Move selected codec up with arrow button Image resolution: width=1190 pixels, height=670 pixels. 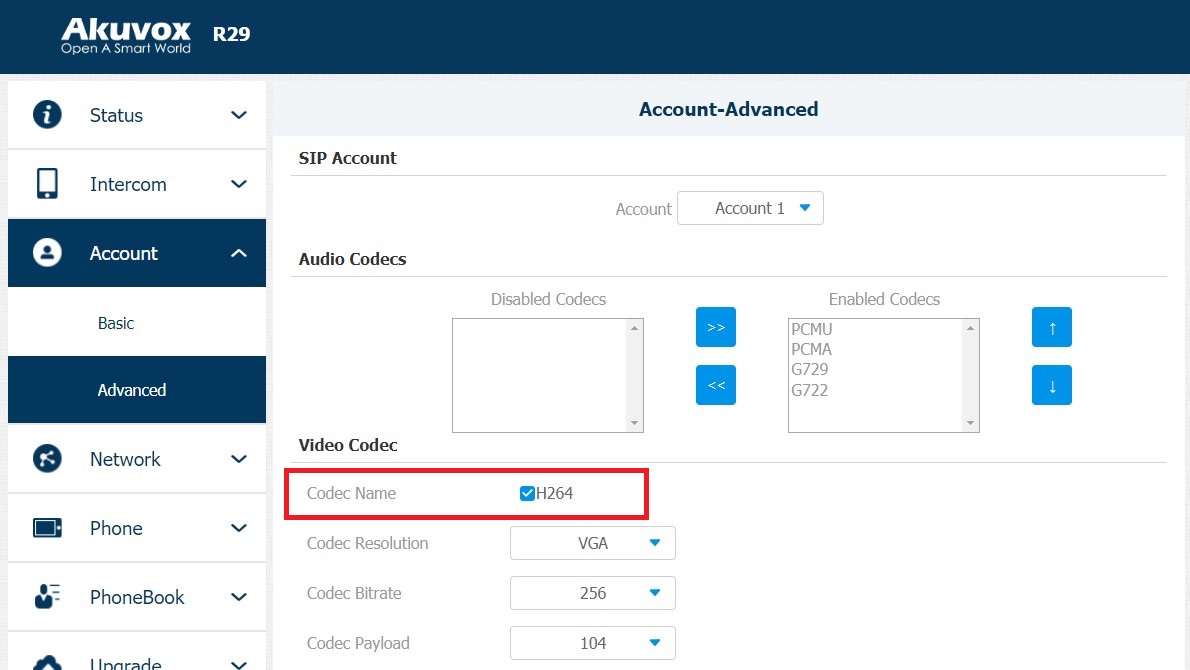click(x=1051, y=327)
